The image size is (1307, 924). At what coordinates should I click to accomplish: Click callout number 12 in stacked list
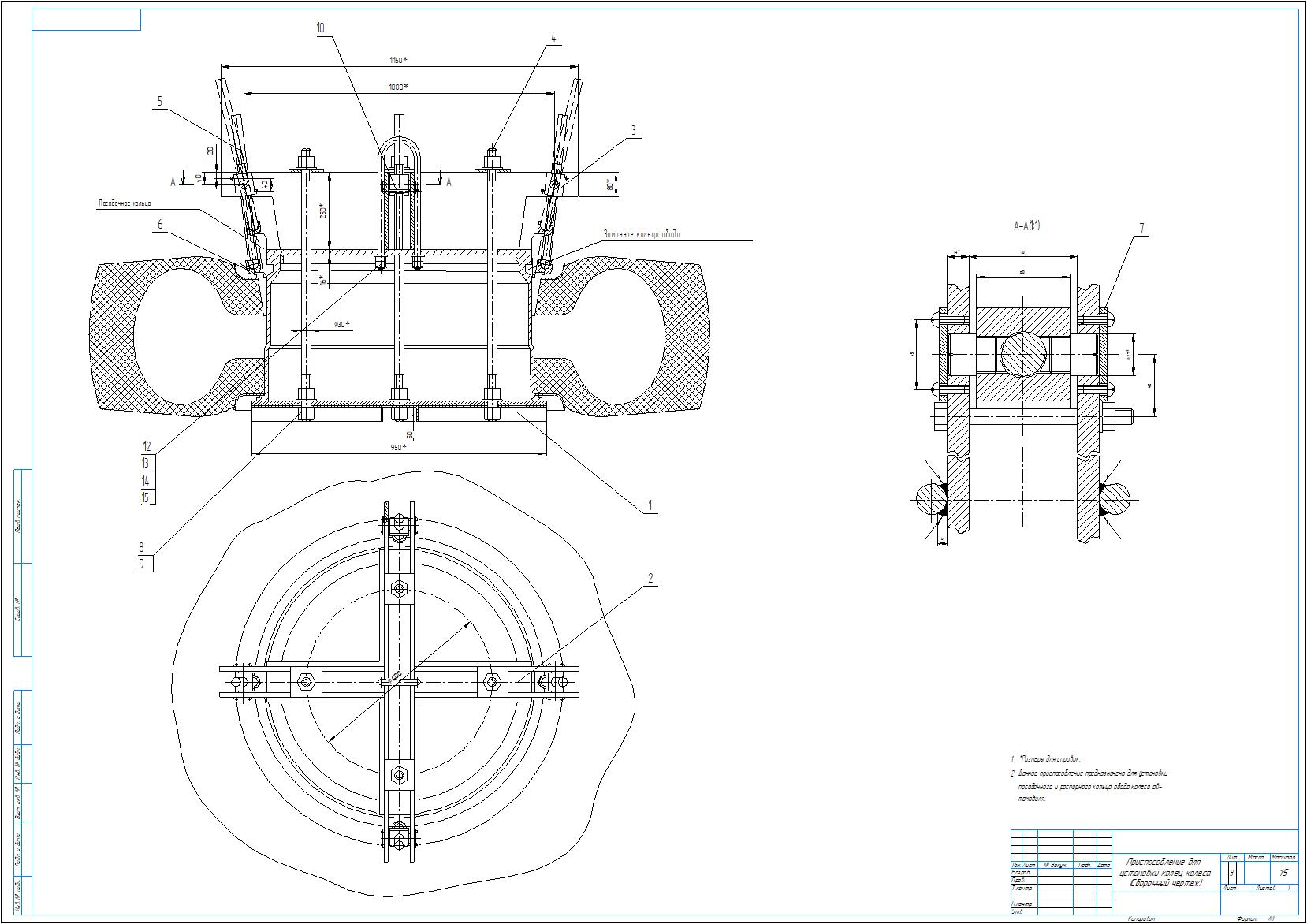pyautogui.click(x=147, y=446)
